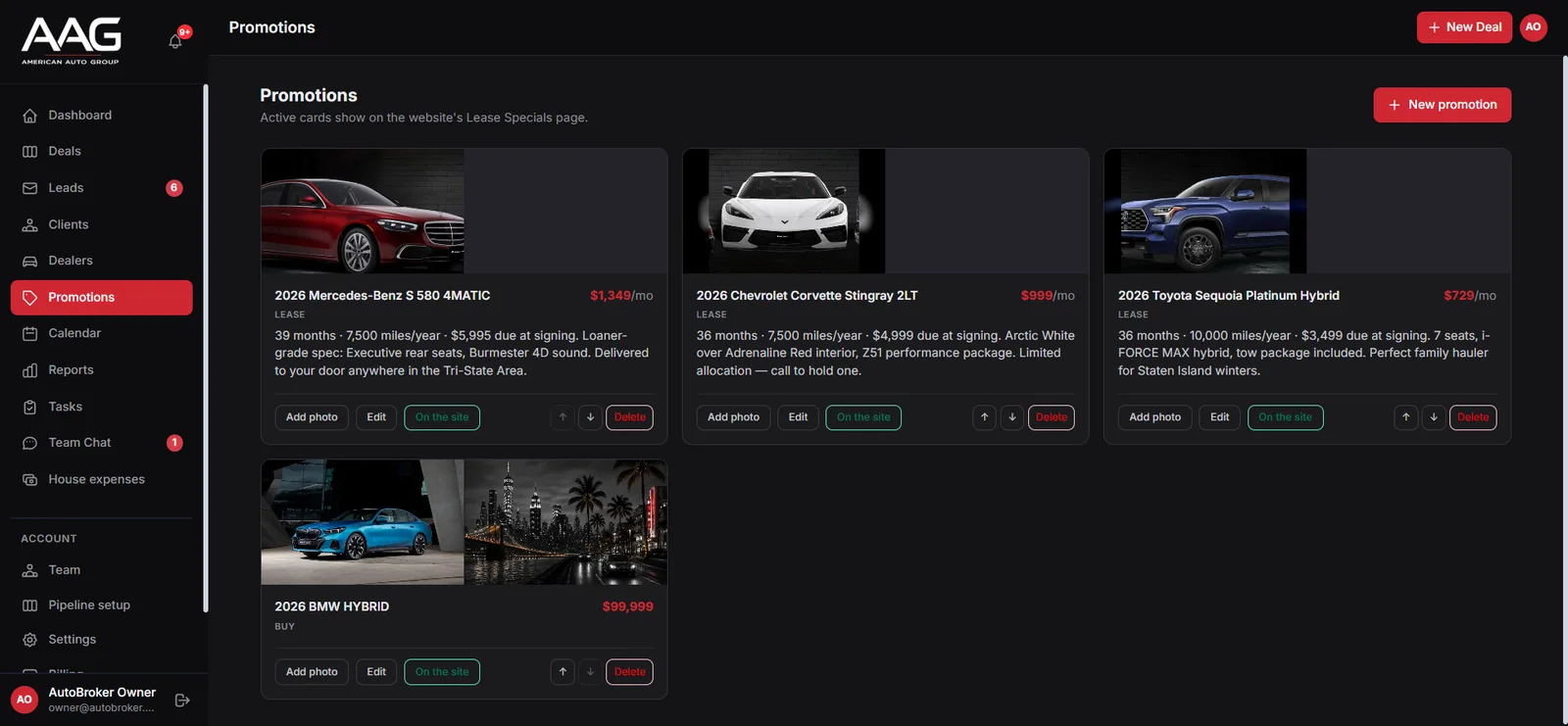This screenshot has height=726, width=1568.
Task: Toggle On the site for BMW HYBRID
Action: pyautogui.click(x=442, y=672)
